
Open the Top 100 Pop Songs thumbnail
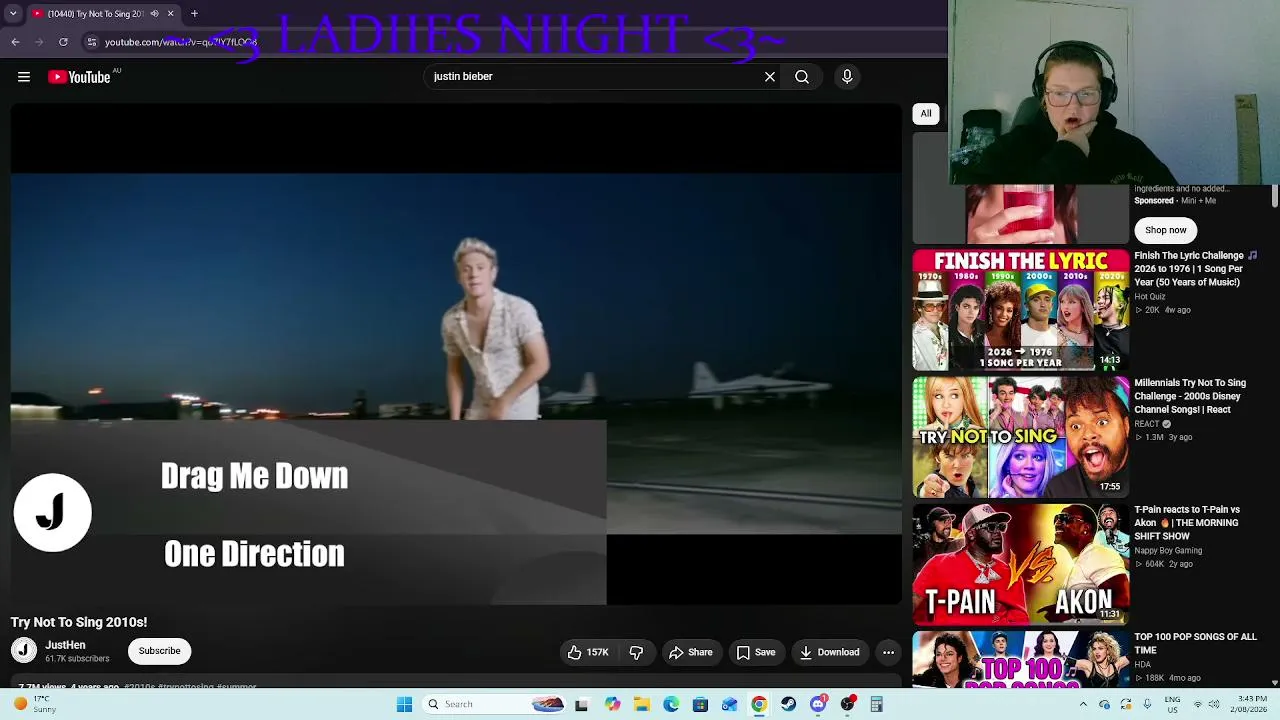click(x=1021, y=660)
